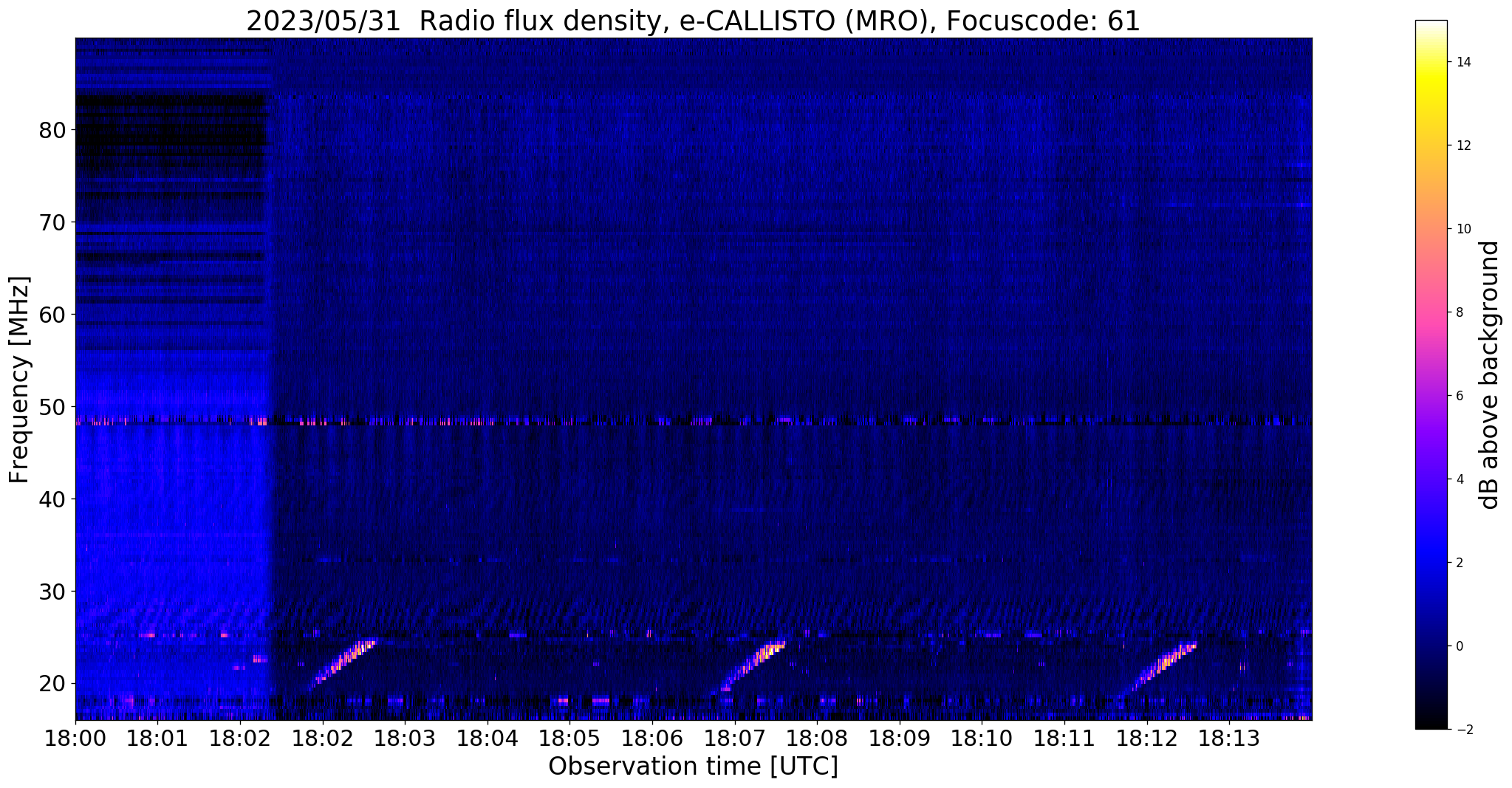Screen dimensions: 1512x788
Task: Click the colorbar tick label 14
Action: [x=1463, y=62]
